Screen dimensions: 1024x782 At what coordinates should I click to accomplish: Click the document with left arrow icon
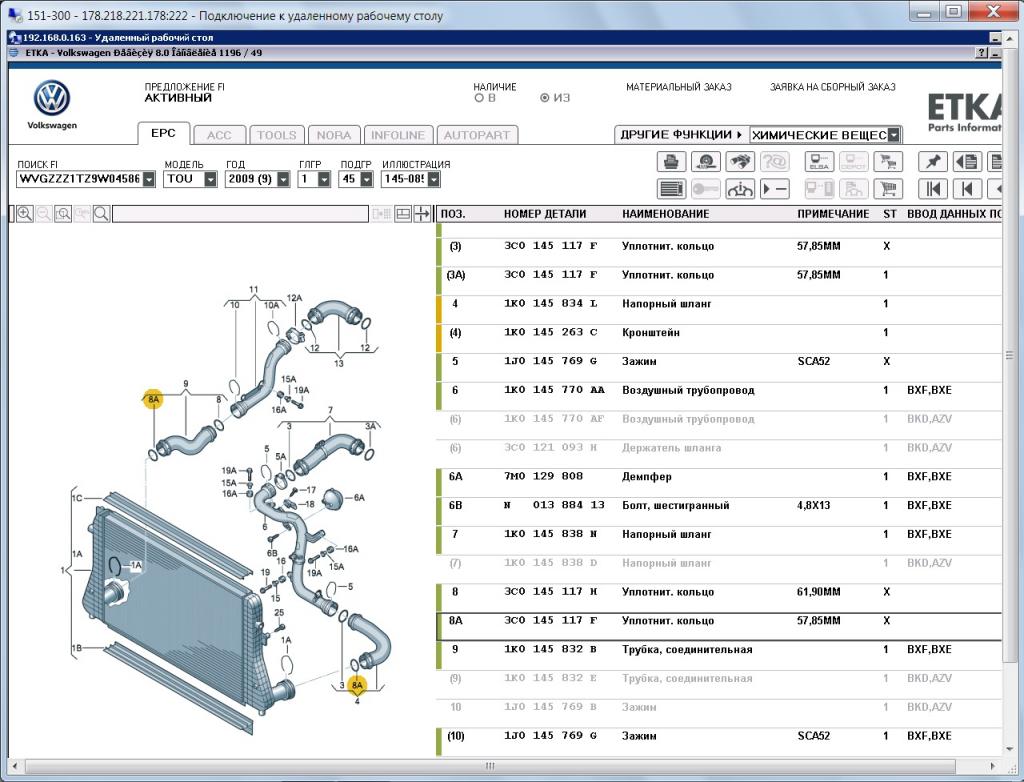click(967, 161)
